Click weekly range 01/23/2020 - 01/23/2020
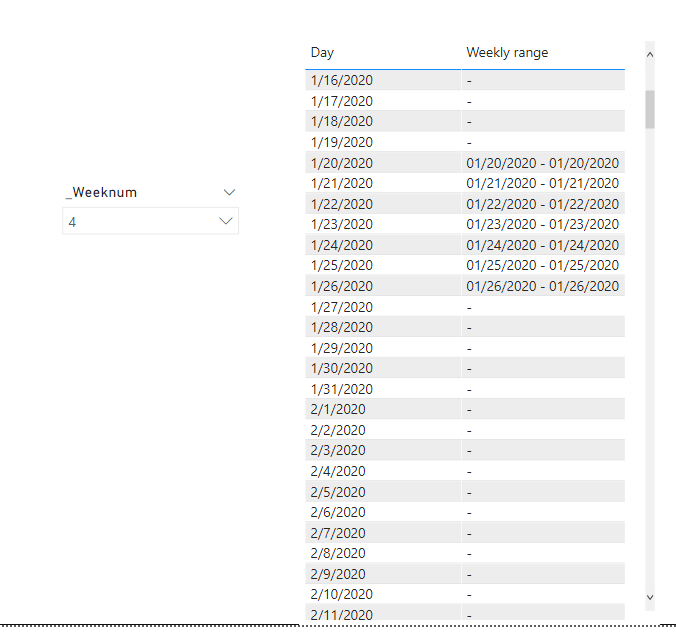The image size is (676, 635). [x=542, y=224]
